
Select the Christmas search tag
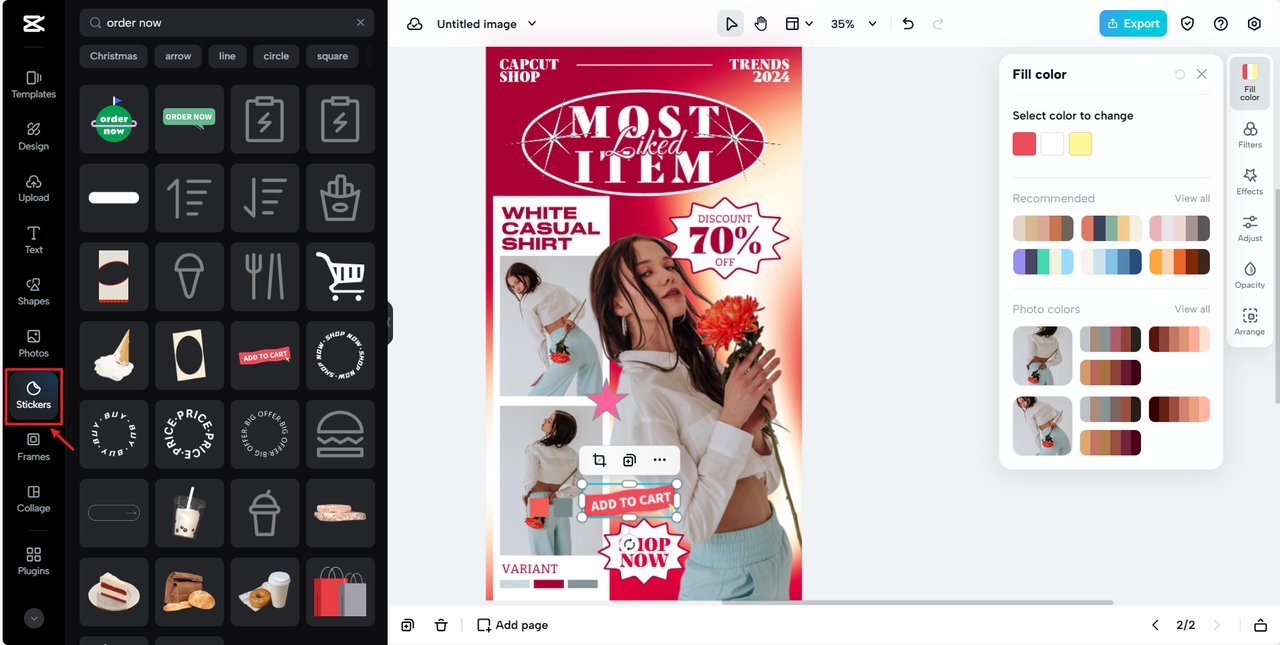pyautogui.click(x=114, y=56)
